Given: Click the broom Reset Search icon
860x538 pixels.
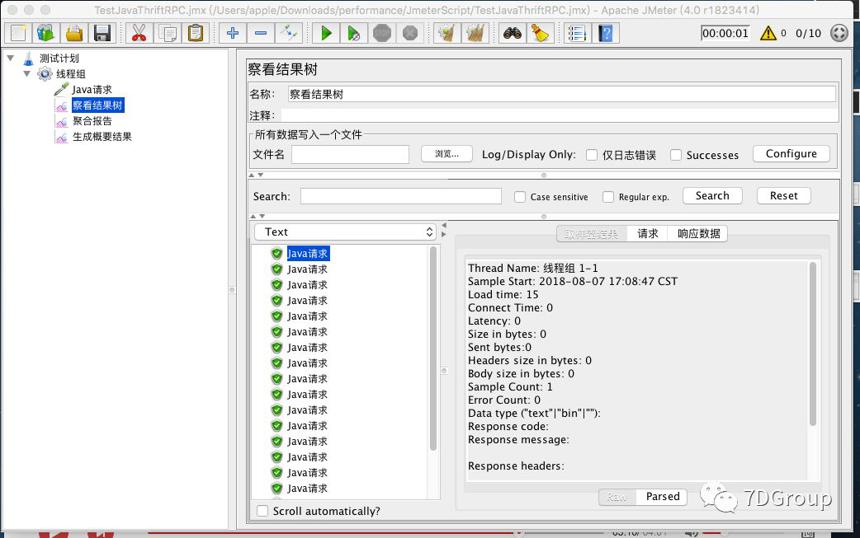Looking at the screenshot, I should (541, 33).
